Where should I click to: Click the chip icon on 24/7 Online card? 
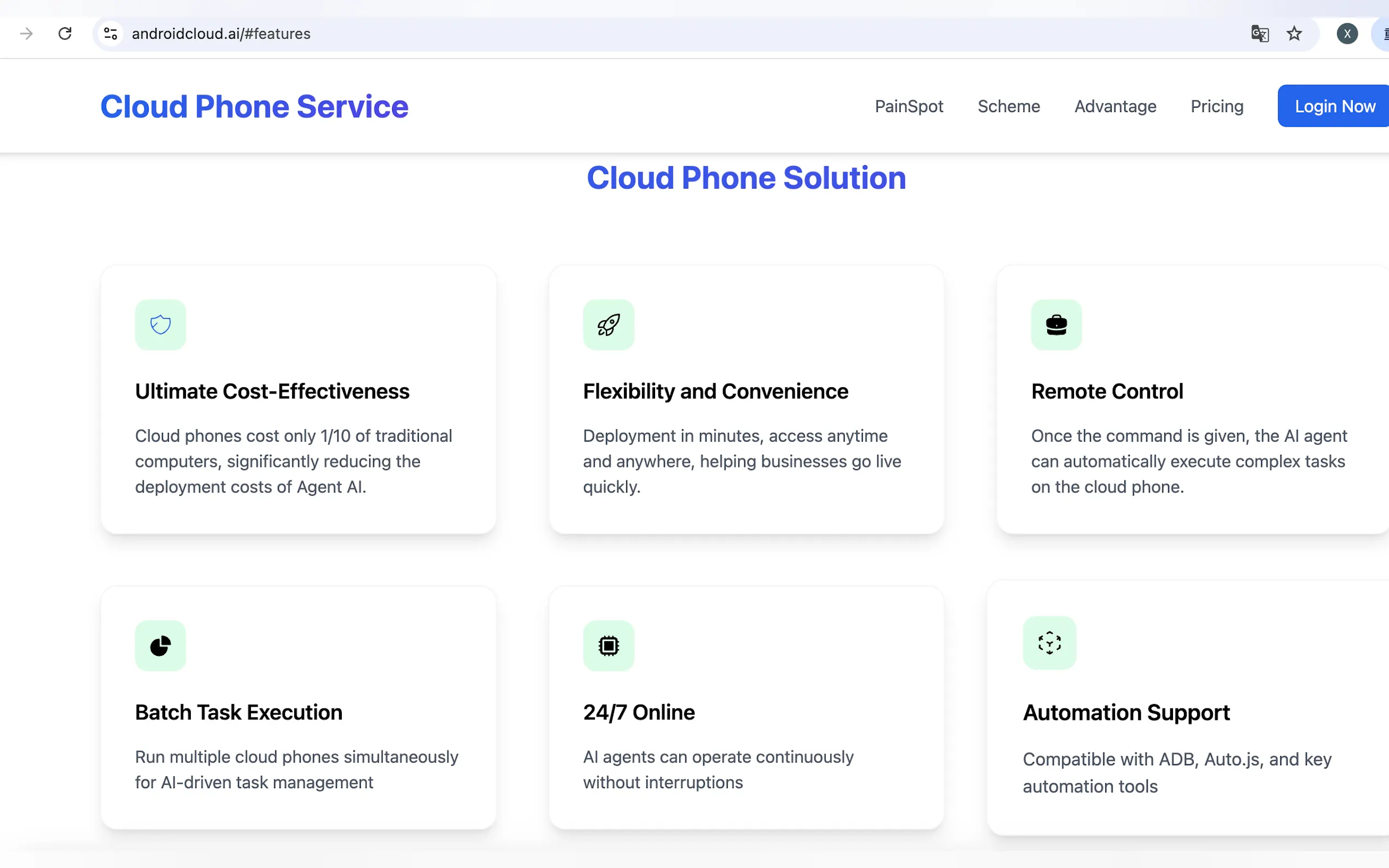coord(608,646)
